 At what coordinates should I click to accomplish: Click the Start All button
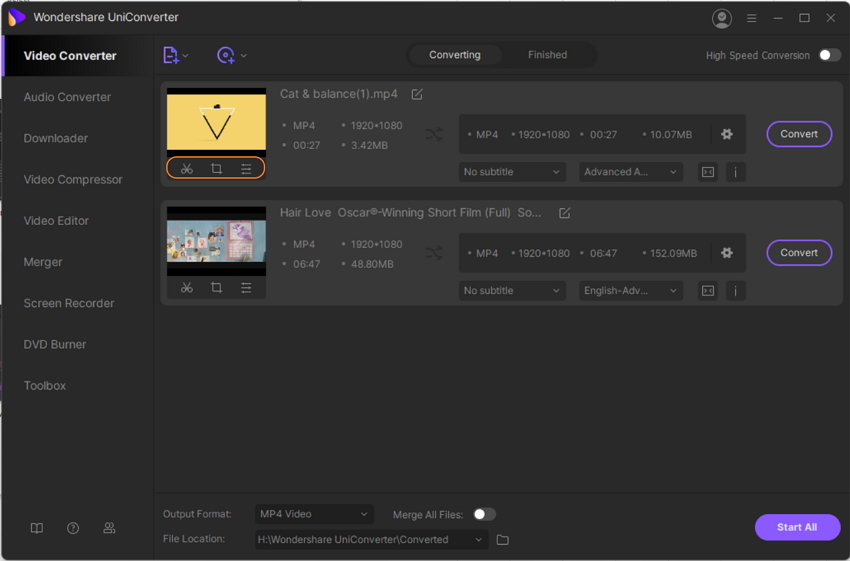tap(797, 527)
